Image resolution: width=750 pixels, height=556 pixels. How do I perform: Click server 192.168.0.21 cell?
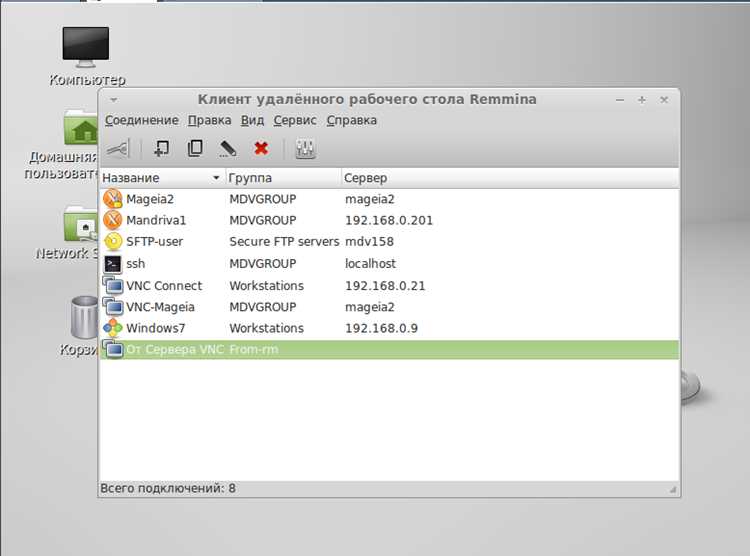coord(385,286)
